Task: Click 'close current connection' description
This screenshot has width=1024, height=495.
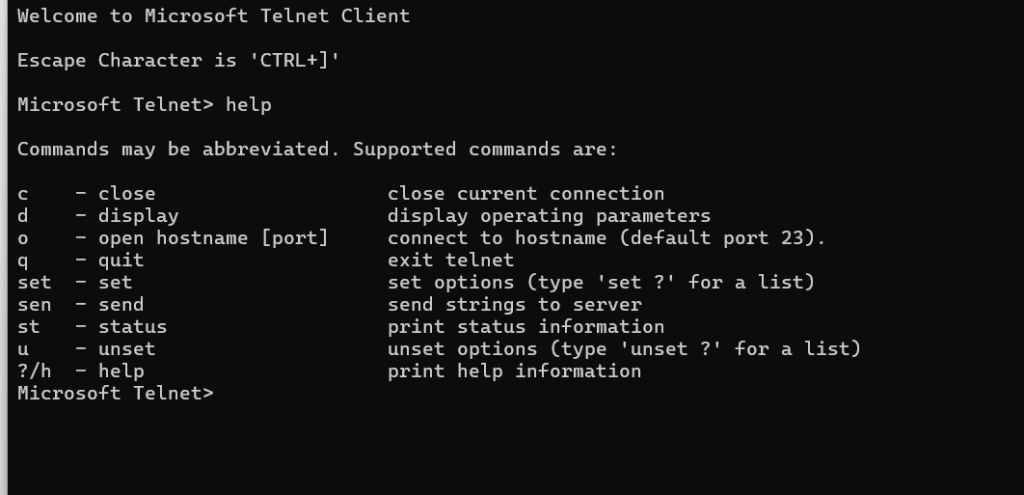Action: click(526, 194)
